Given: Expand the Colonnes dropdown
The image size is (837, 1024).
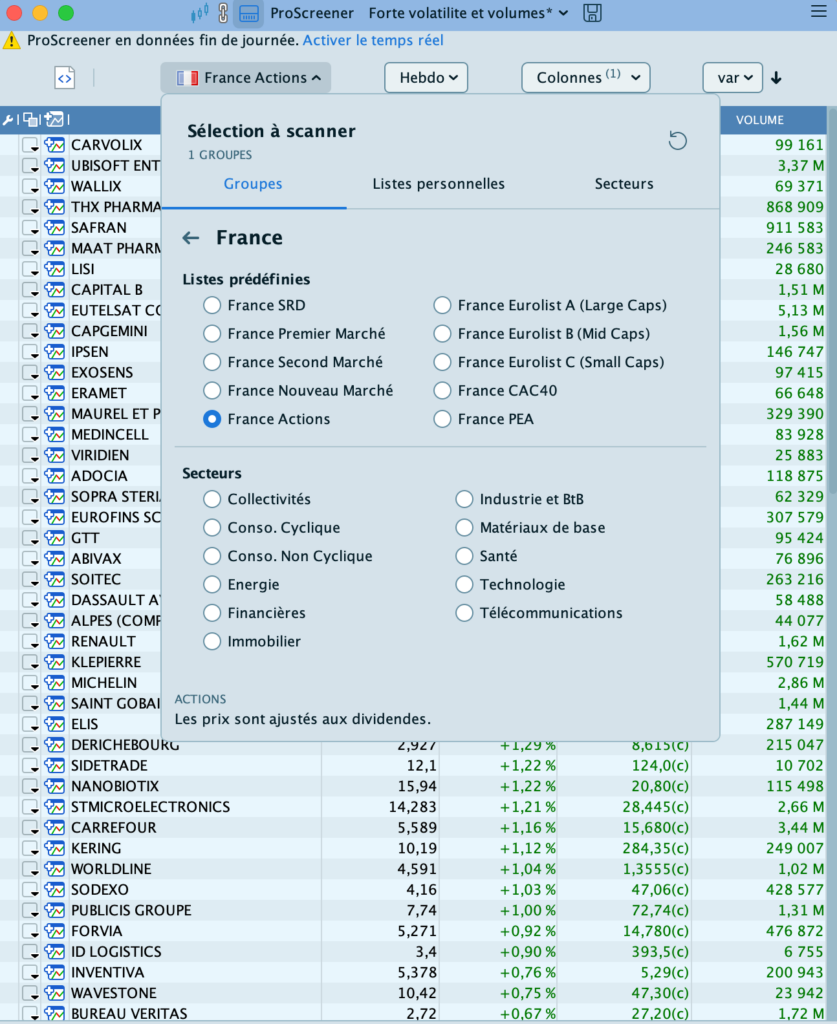Looking at the screenshot, I should coord(585,78).
